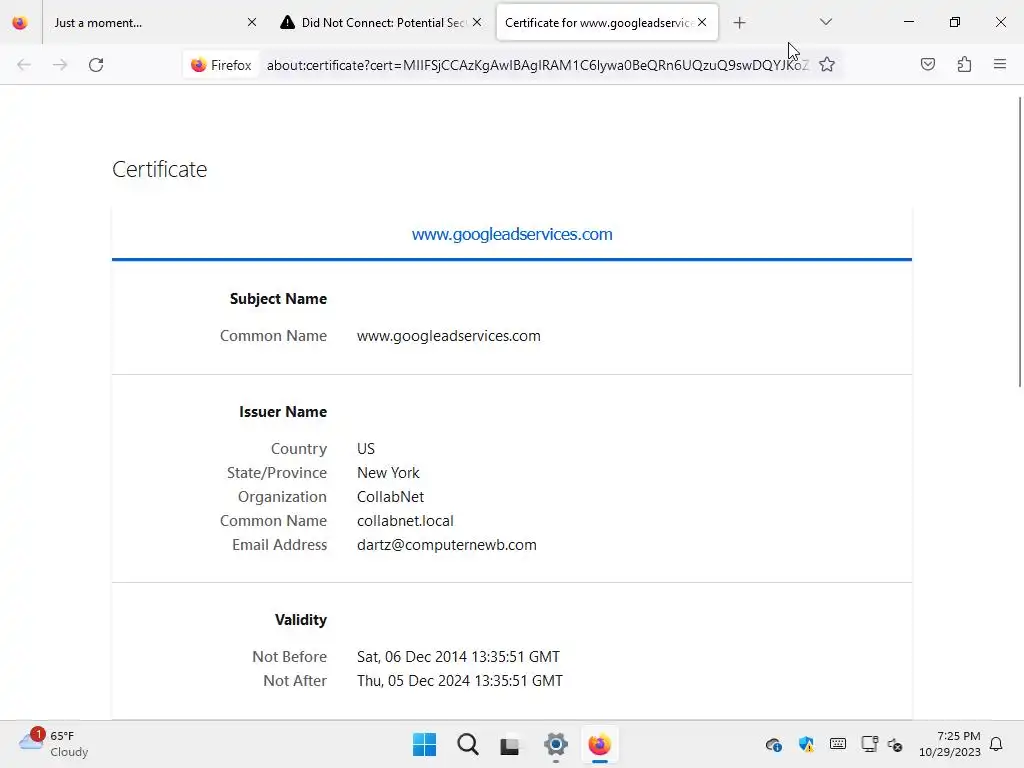Click the Validity heading
1024x768 pixels.
point(300,620)
